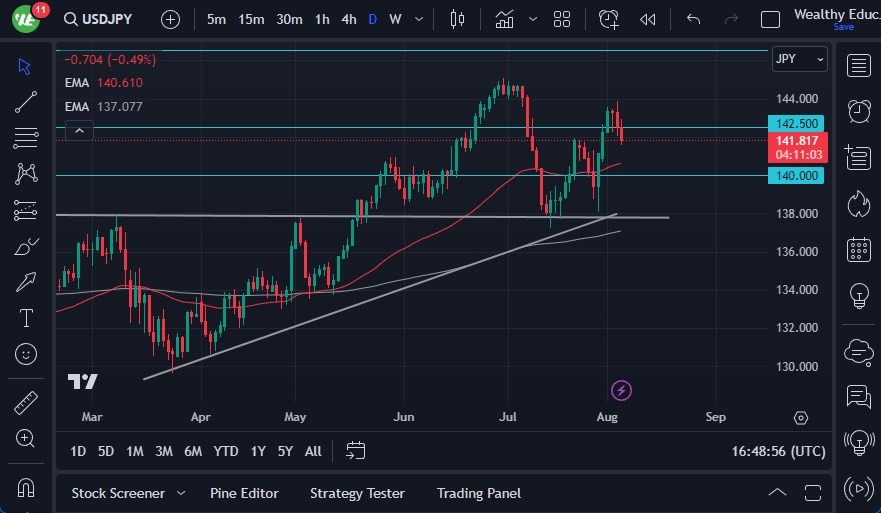
Task: Toggle the magnet snap mode
Action: pos(26,488)
